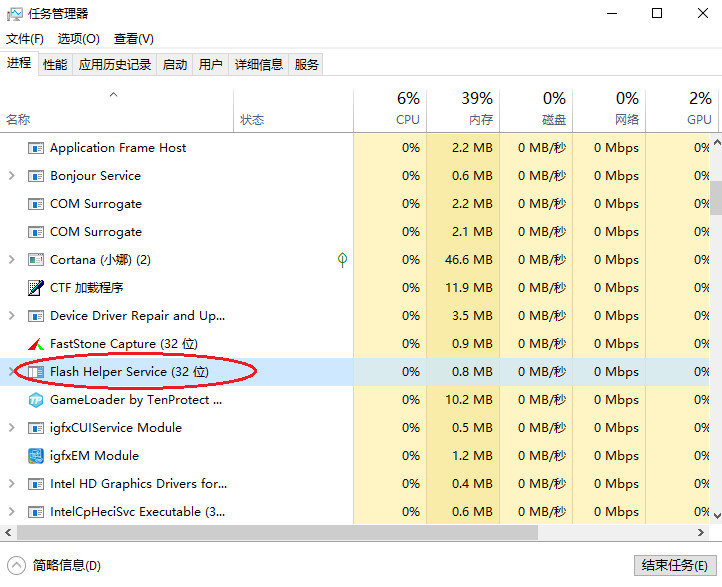
Task: Click the 2.1 MB COM Surrogate icon
Action: point(36,232)
